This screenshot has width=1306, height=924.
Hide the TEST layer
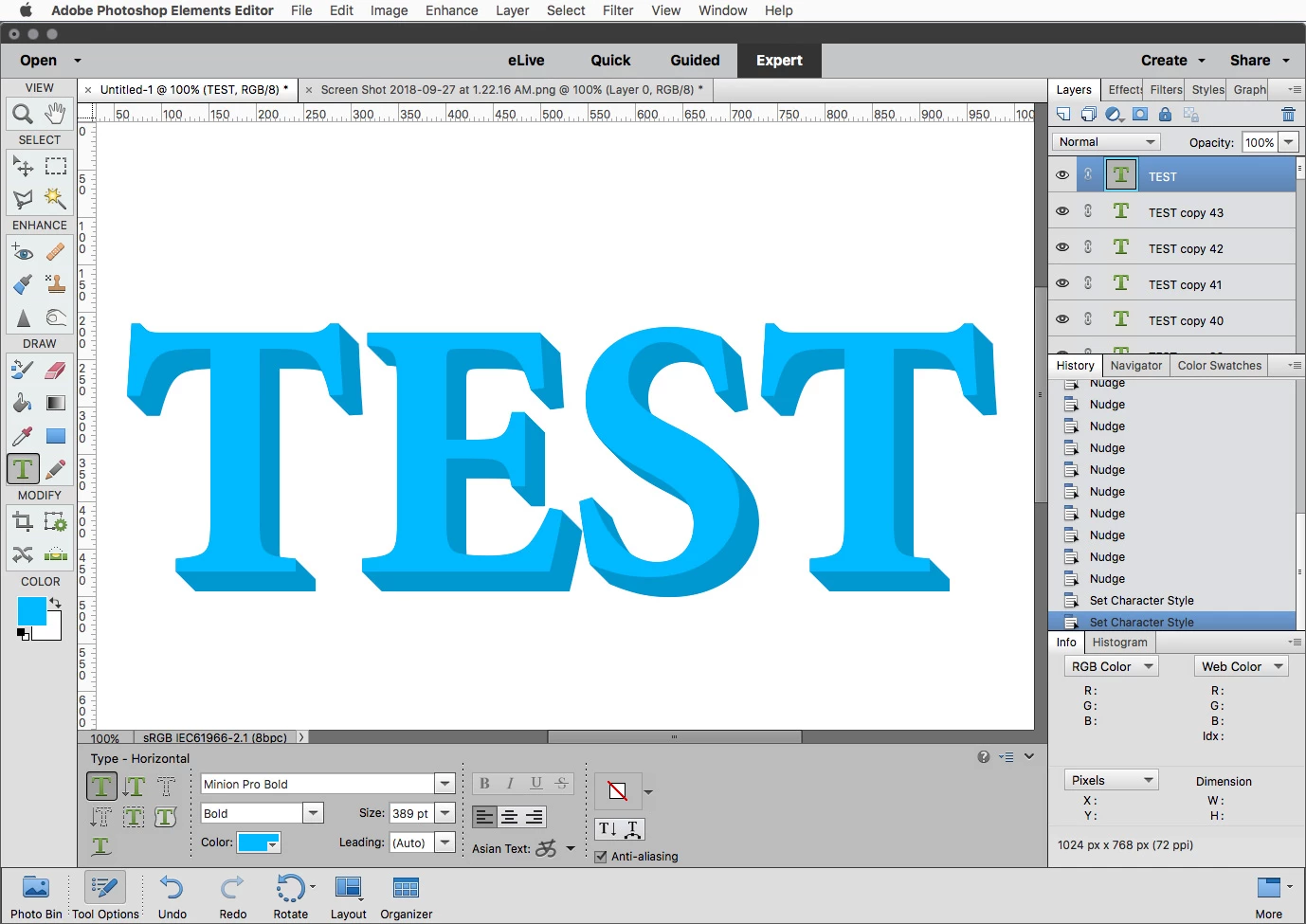click(1062, 175)
